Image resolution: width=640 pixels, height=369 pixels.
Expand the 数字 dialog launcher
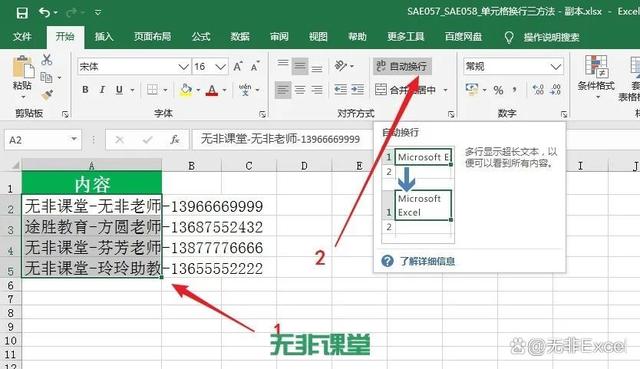(x=564, y=114)
